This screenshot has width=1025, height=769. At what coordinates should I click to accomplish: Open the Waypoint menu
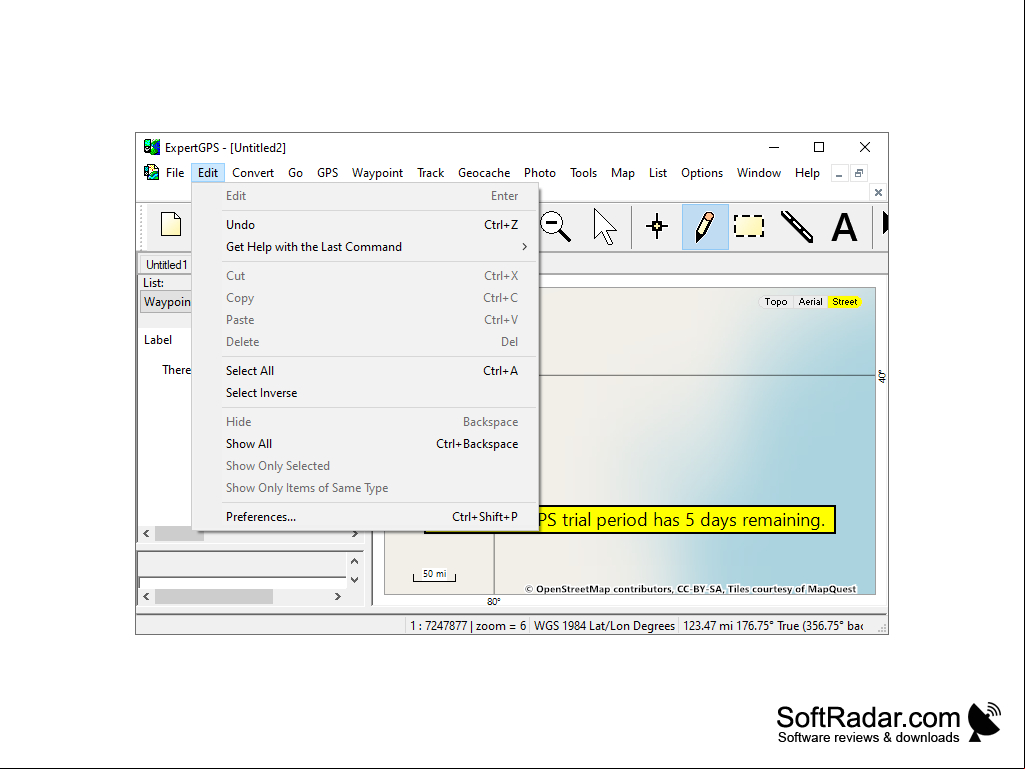377,173
